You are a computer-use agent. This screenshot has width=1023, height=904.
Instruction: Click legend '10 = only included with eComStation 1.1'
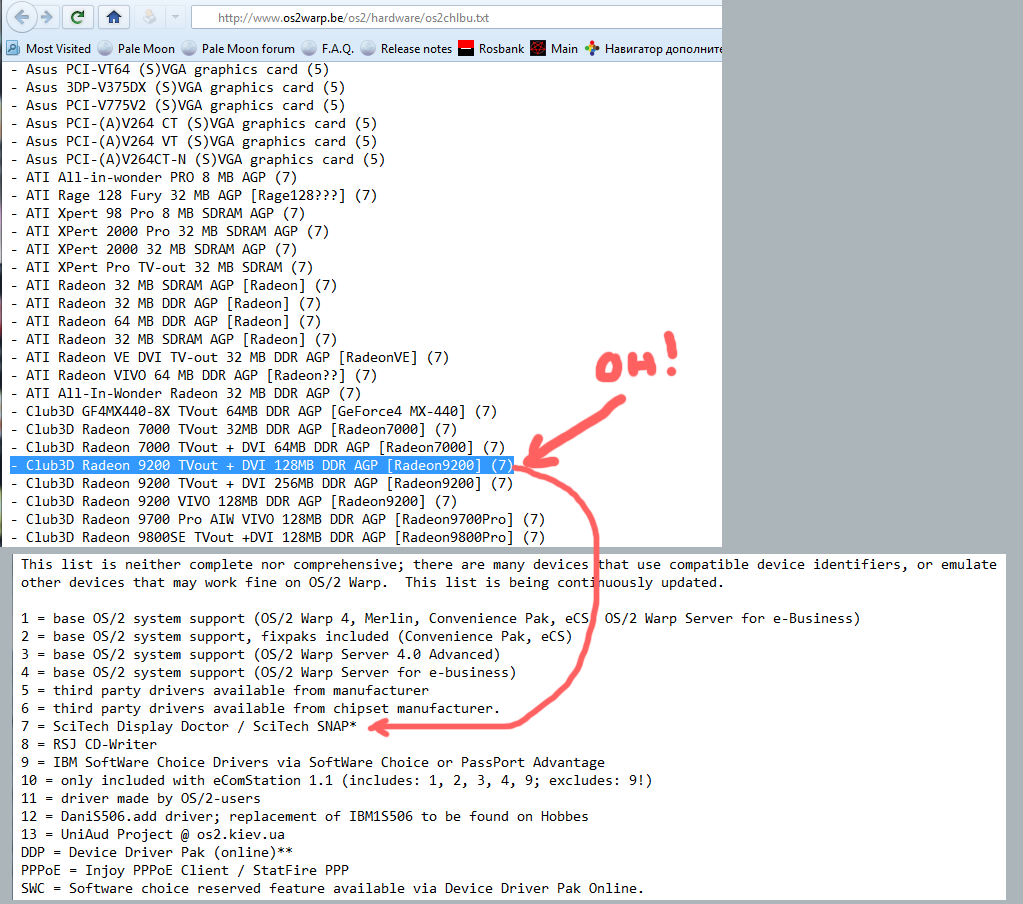337,781
